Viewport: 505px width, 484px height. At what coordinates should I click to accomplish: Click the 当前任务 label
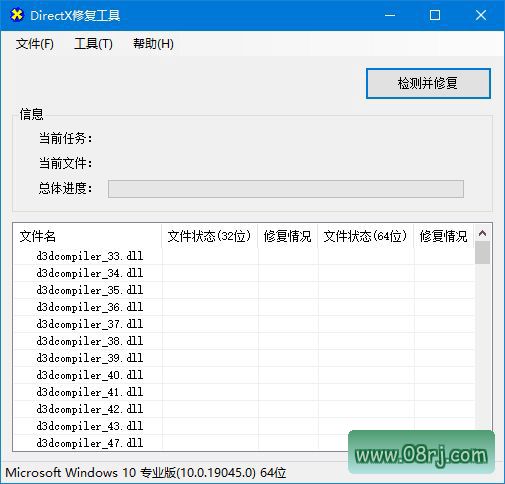(x=65, y=138)
